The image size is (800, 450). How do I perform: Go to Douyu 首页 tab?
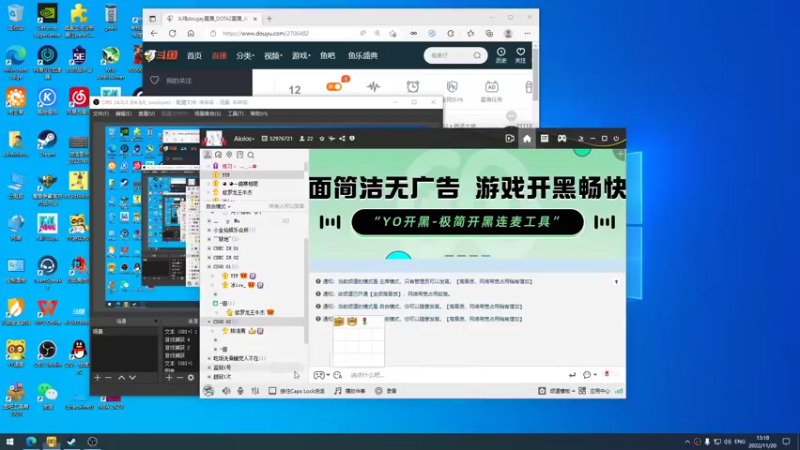(194, 56)
